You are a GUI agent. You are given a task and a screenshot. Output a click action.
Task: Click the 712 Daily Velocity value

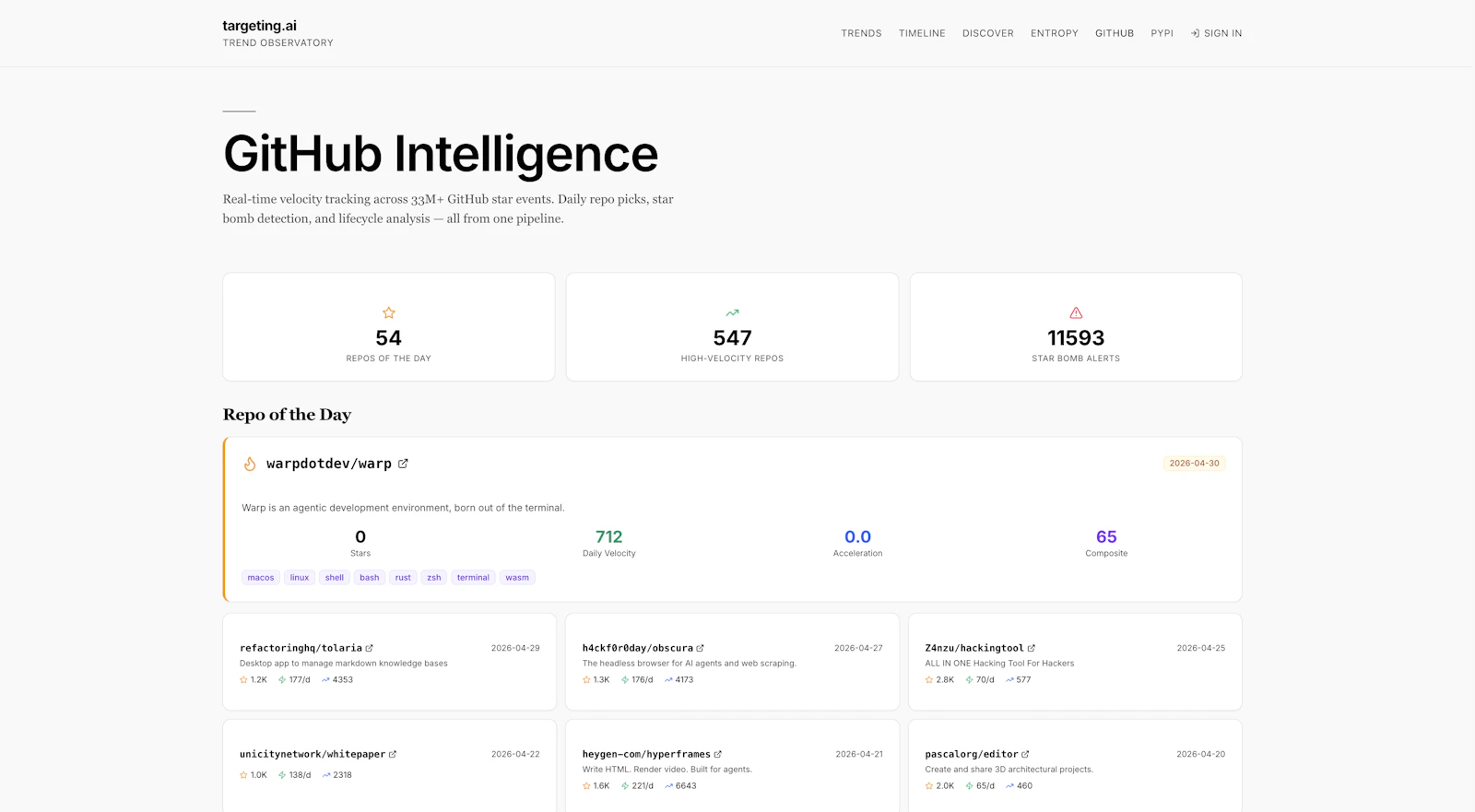coord(609,536)
